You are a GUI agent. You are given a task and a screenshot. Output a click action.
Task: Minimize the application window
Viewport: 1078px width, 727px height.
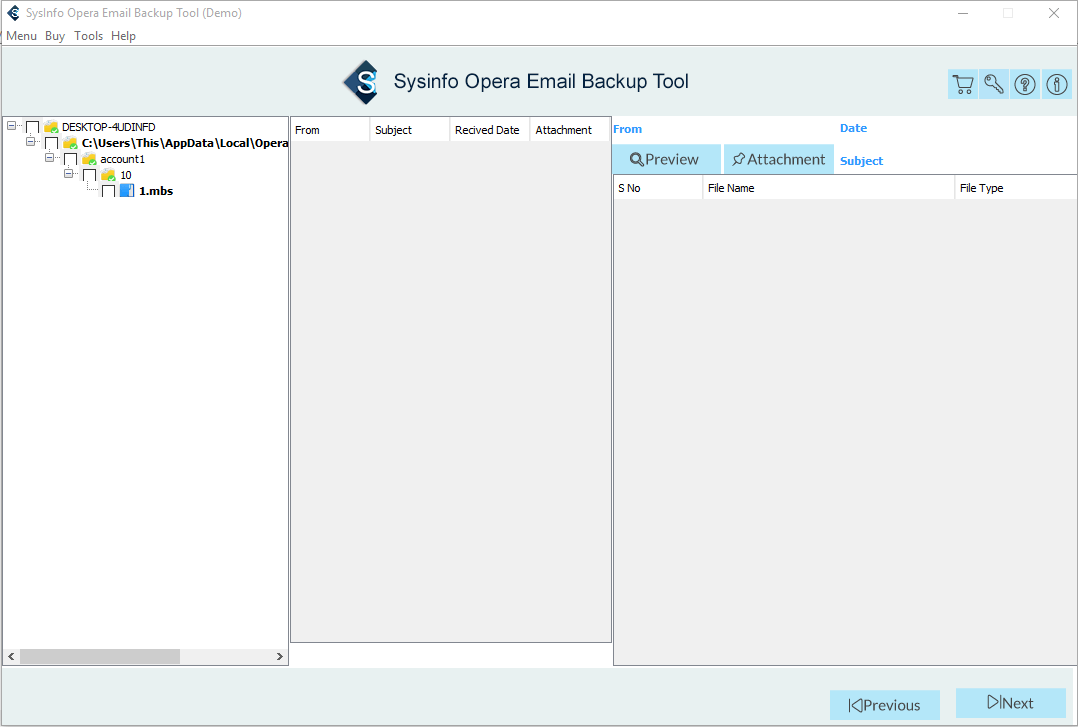point(963,13)
